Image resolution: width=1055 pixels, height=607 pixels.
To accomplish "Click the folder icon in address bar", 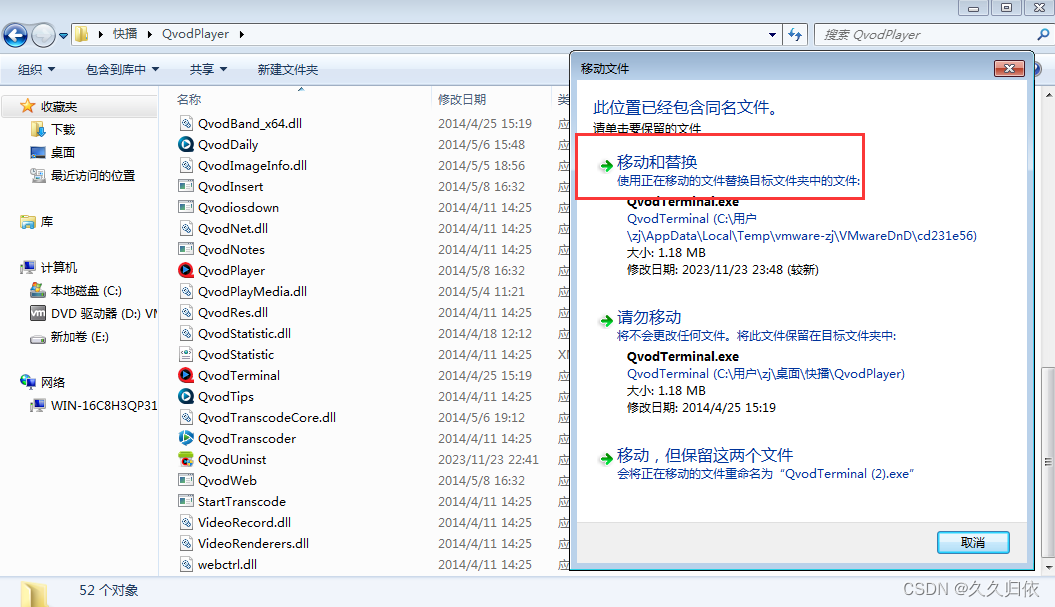I will click(81, 34).
